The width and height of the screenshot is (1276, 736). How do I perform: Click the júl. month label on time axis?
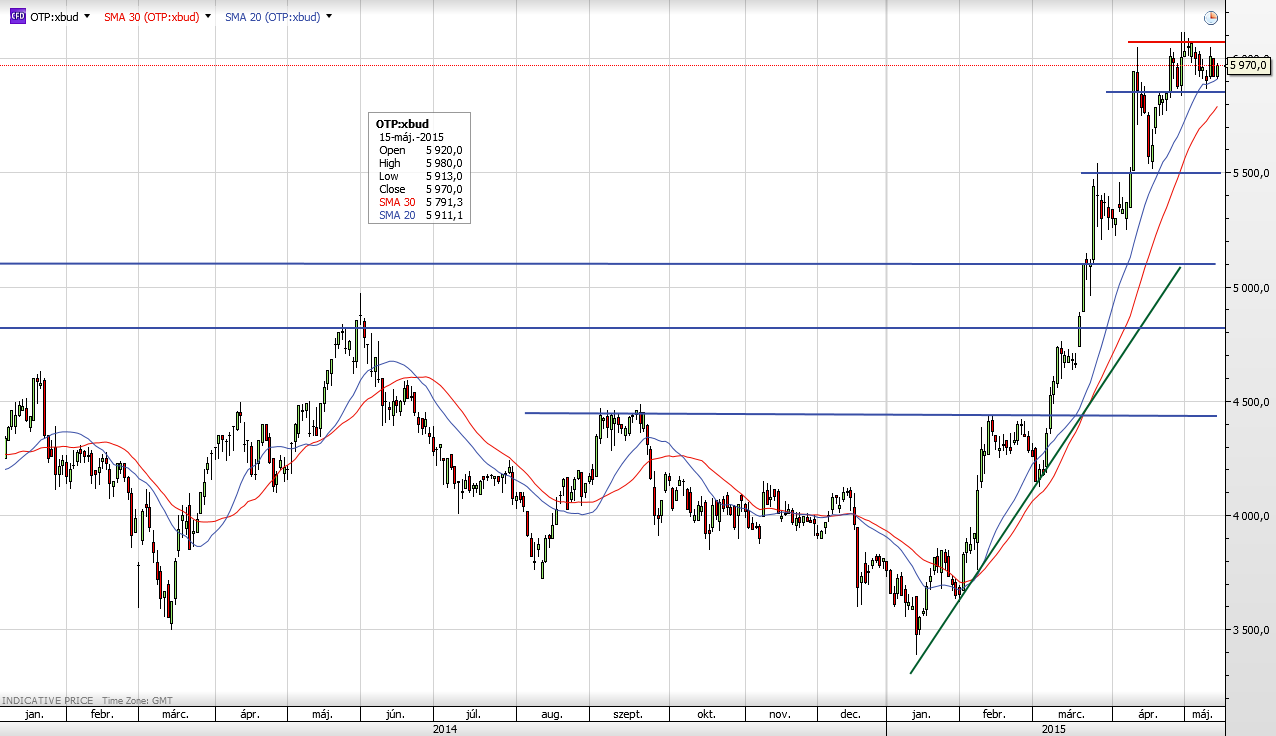[x=473, y=715]
